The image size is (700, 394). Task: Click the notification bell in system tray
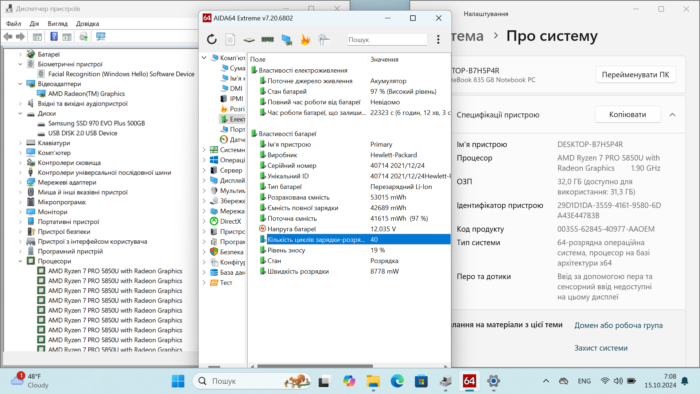(x=685, y=381)
